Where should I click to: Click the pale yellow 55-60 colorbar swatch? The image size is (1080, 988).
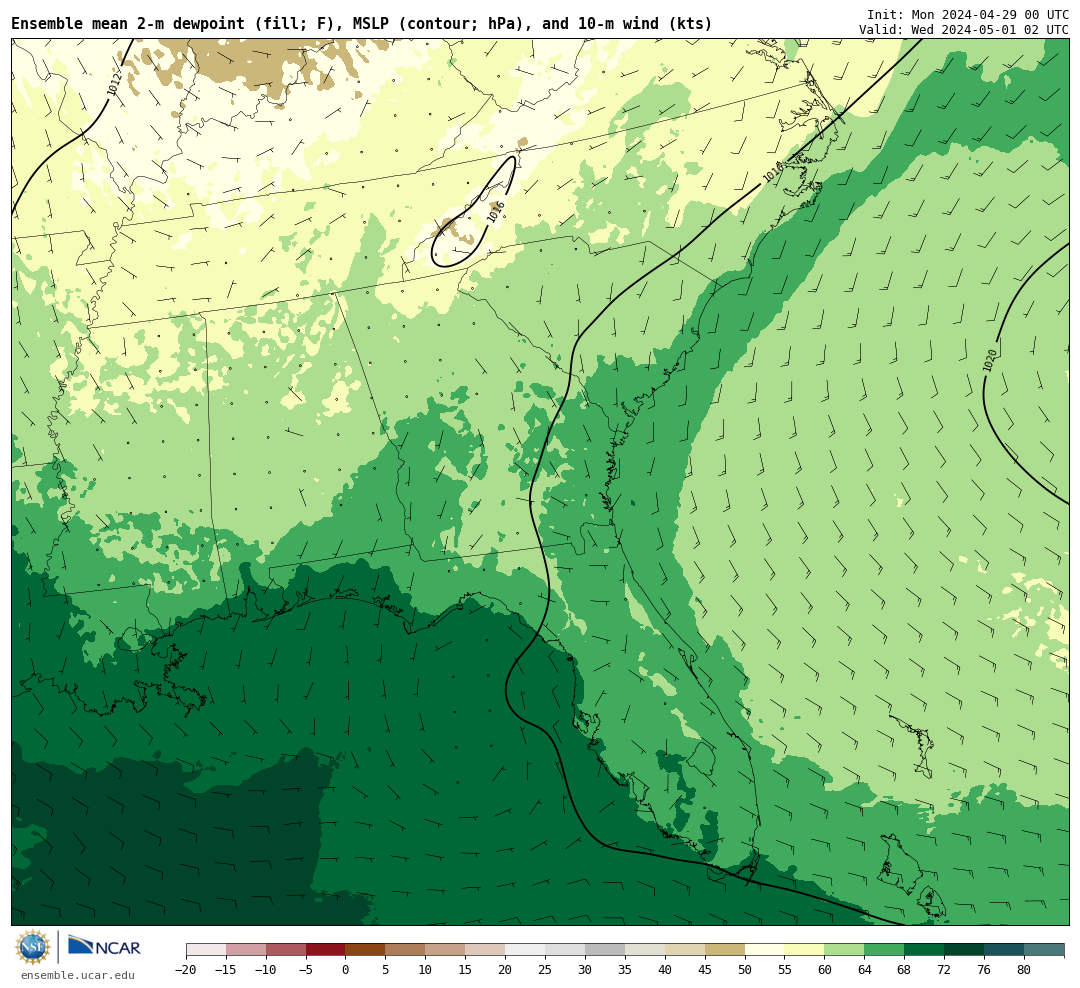point(804,949)
